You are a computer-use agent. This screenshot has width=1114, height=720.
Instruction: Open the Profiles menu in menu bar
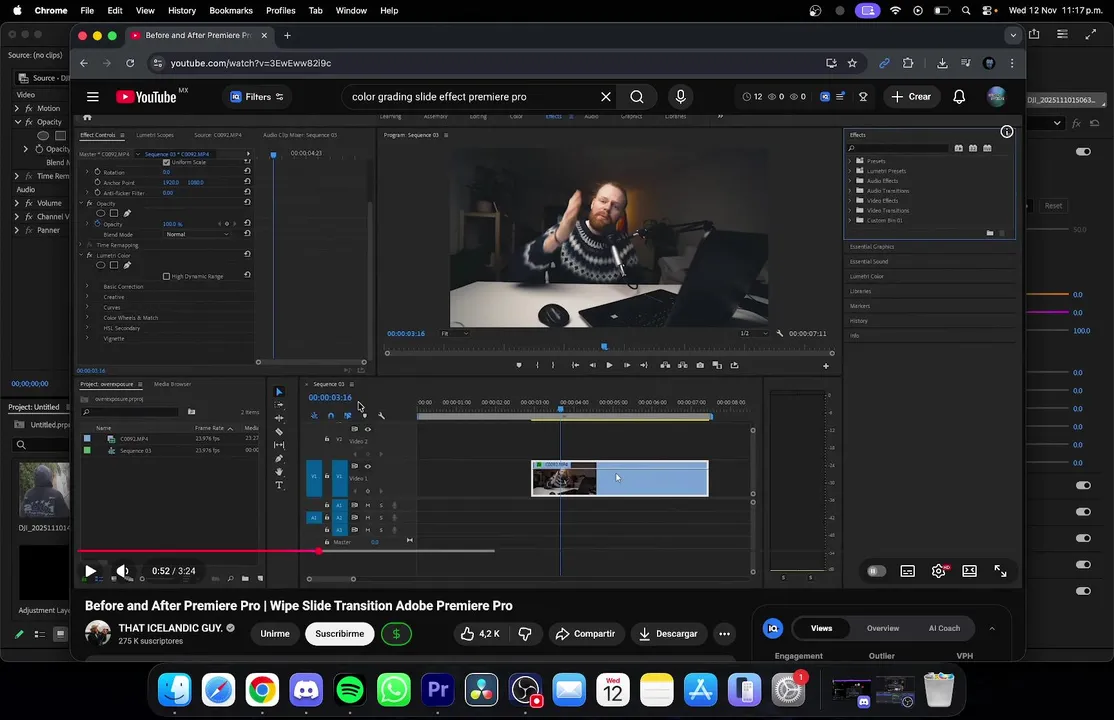coord(281,11)
